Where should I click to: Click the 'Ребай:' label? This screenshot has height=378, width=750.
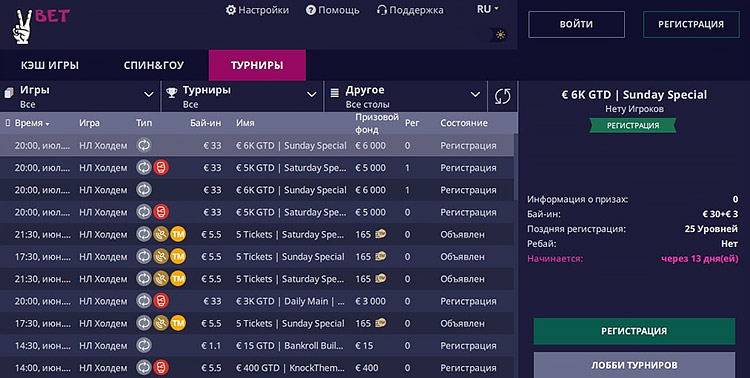point(541,244)
